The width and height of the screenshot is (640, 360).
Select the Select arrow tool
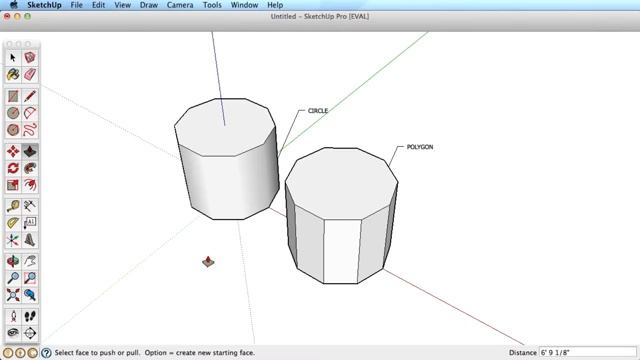tap(13, 58)
